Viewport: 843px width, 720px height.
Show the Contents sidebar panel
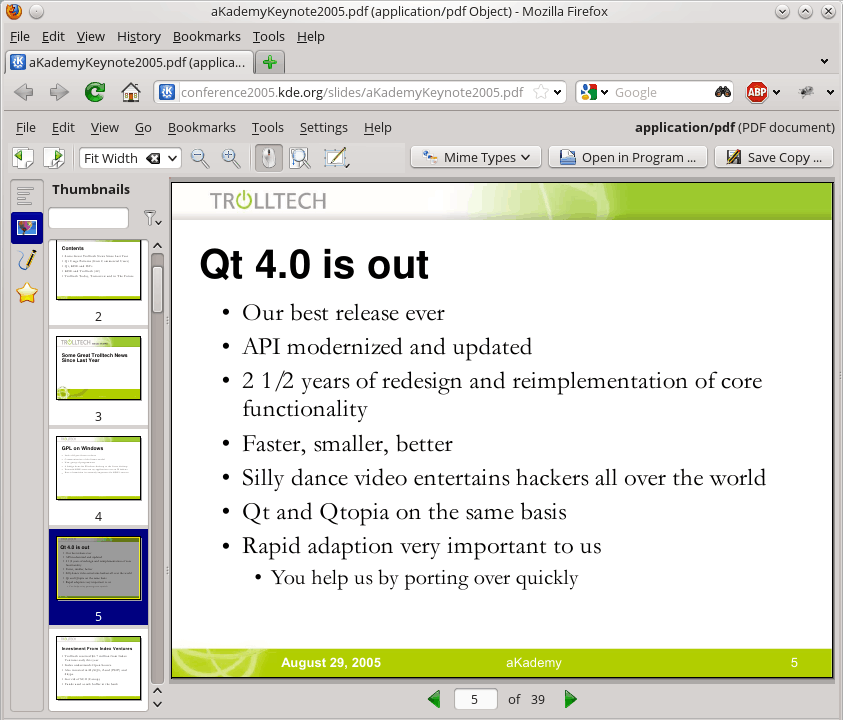tap(26, 195)
